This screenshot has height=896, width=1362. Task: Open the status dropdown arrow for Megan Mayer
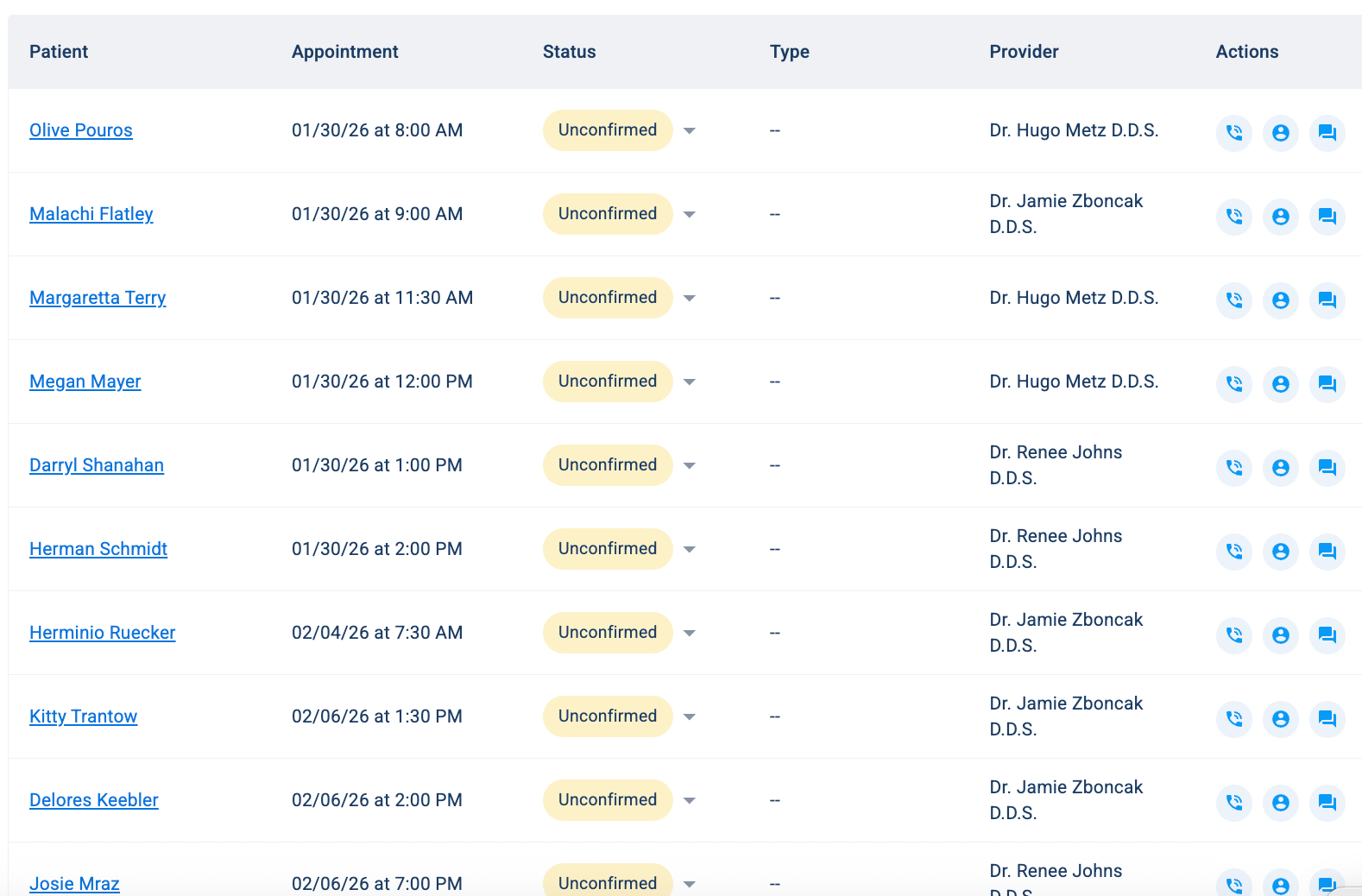pos(690,382)
